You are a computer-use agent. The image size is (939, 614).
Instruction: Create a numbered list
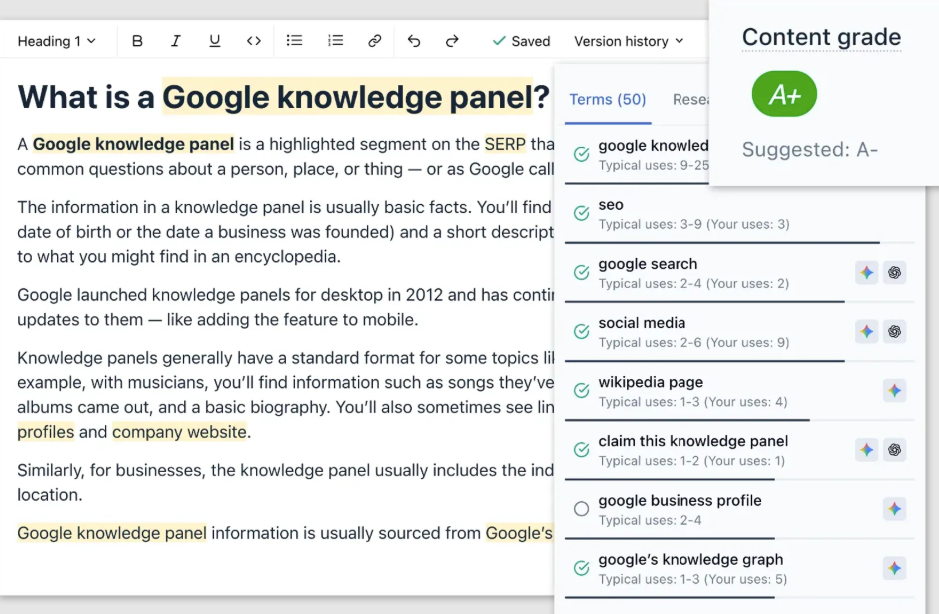[x=335, y=41]
